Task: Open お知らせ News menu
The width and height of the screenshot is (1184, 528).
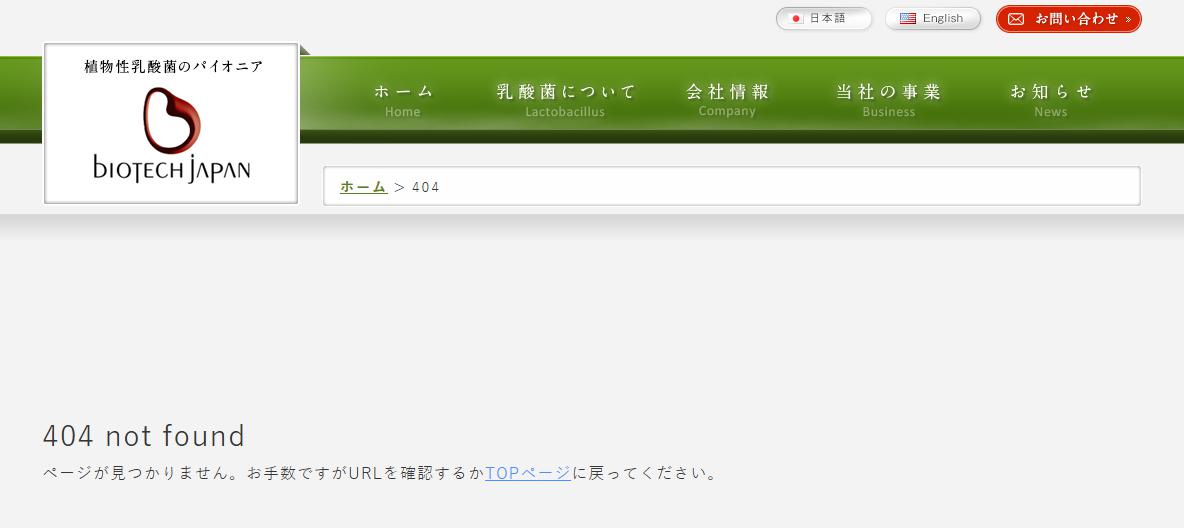Action: coord(1051,100)
